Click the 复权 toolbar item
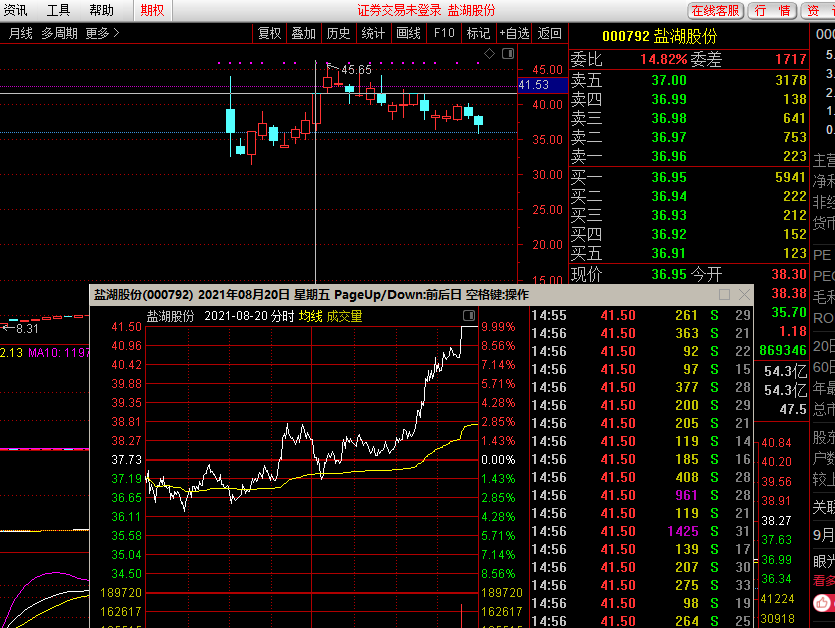 (269, 34)
